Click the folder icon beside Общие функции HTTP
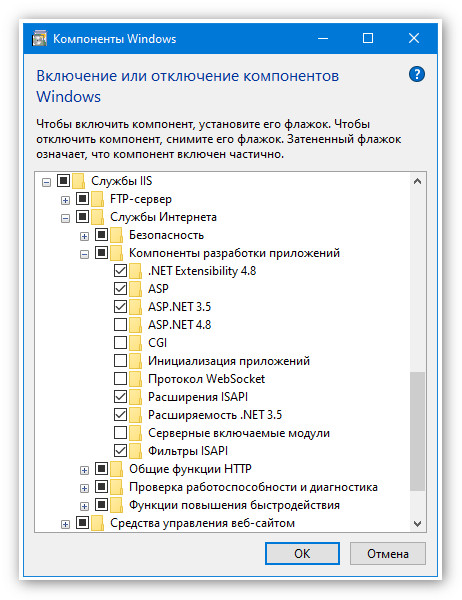 coord(117,468)
